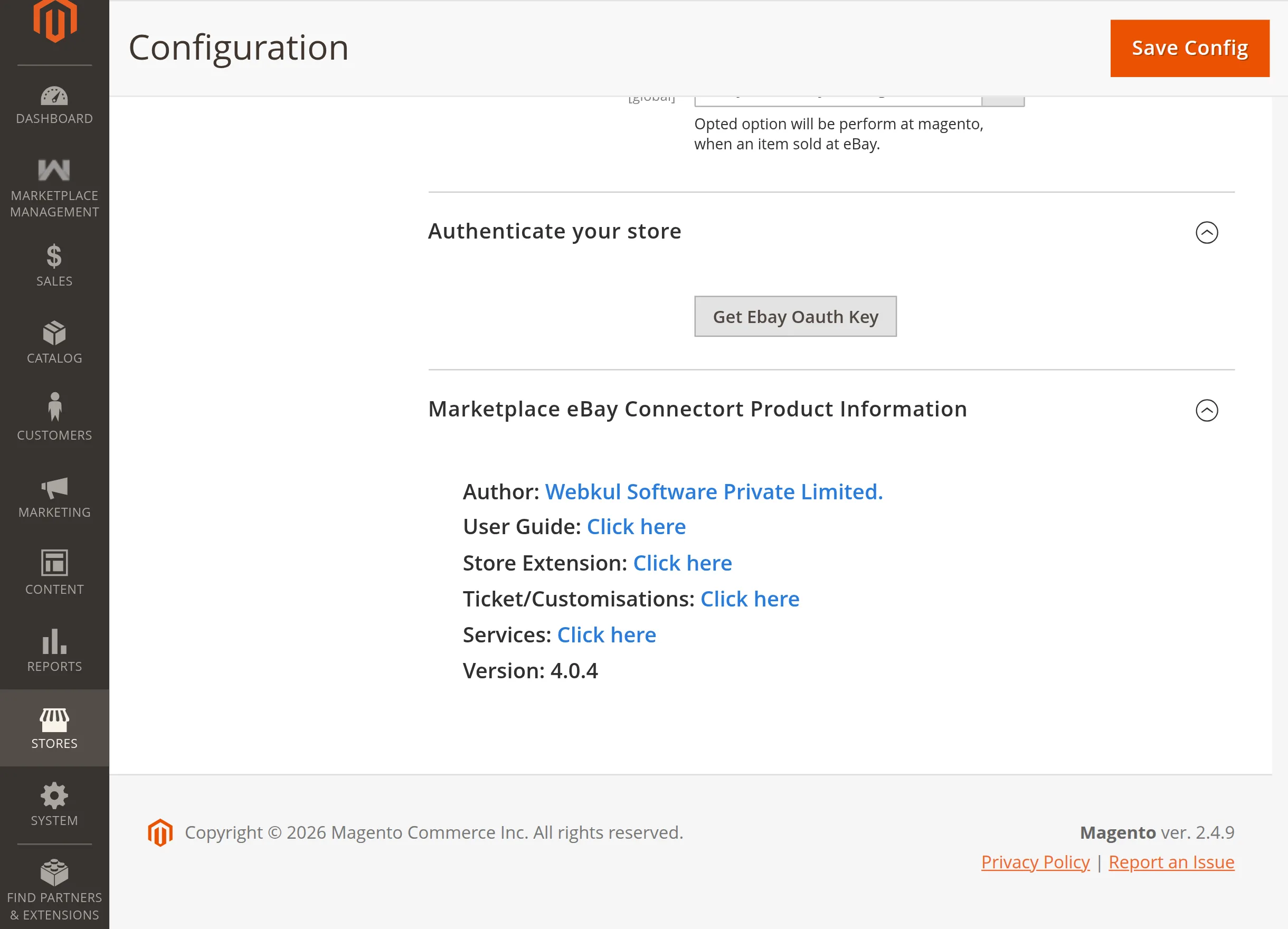1288x929 pixels.
Task: Select the REPORTS menu label
Action: (54, 667)
